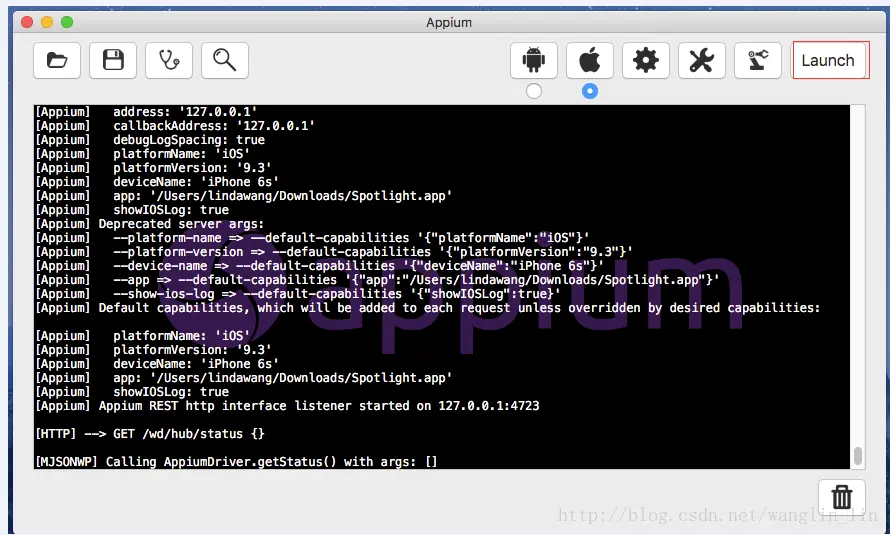Viewport: 890px width, 535px height.
Task: Open a saved configuration with the folder icon
Action: click(57, 60)
